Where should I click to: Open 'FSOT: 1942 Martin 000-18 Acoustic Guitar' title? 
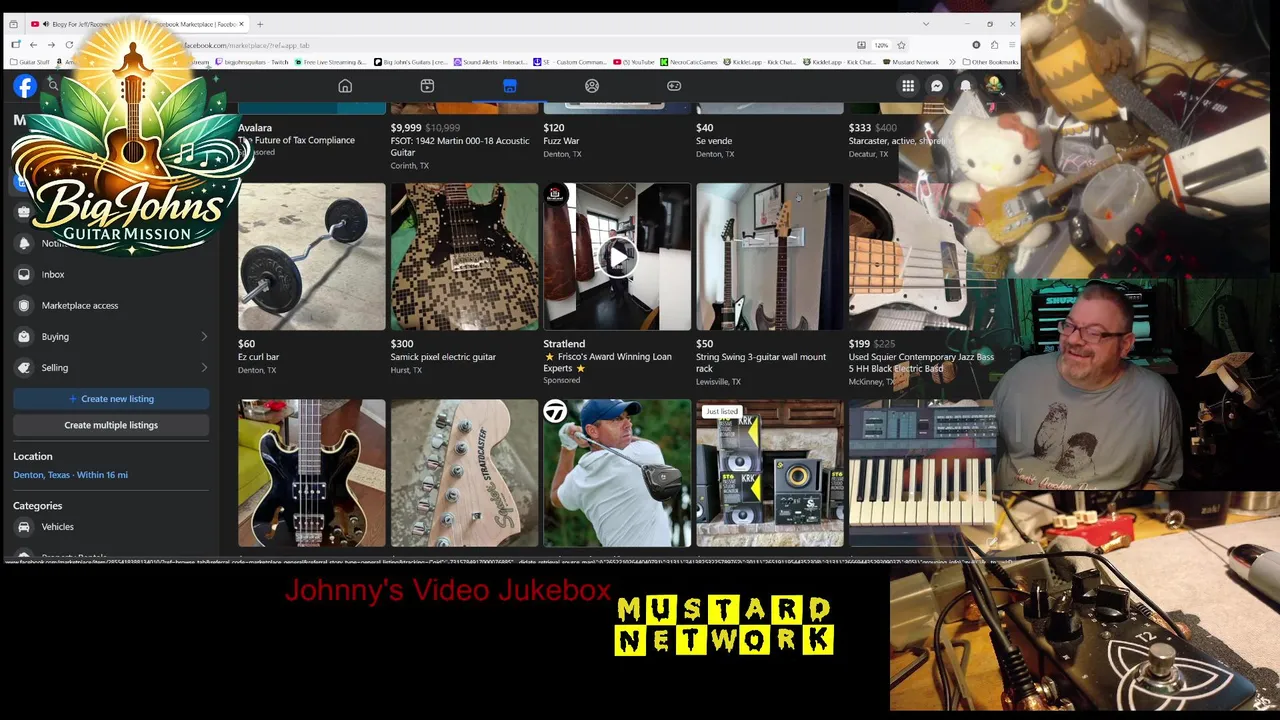click(460, 146)
